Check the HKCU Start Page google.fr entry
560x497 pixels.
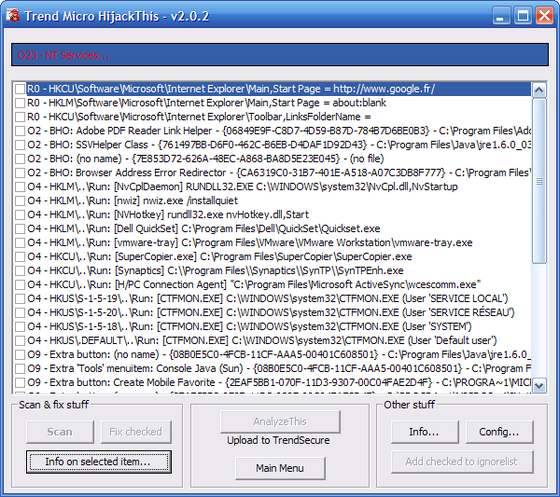tap(20, 89)
